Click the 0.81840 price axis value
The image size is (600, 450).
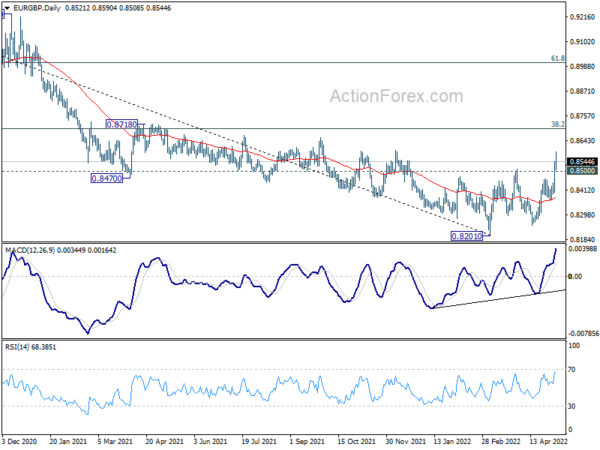(x=582, y=240)
